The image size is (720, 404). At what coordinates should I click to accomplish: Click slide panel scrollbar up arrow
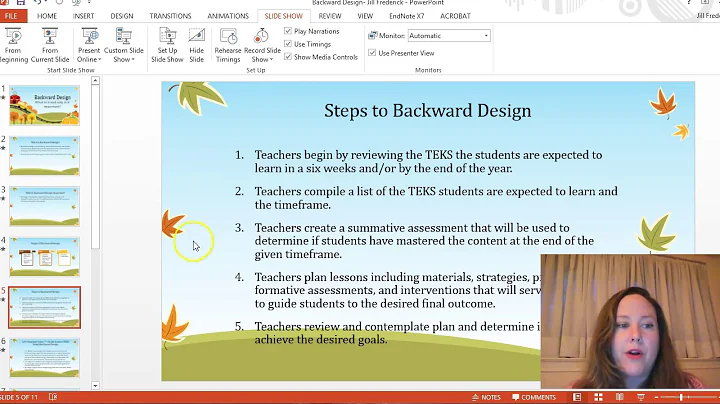(x=95, y=81)
